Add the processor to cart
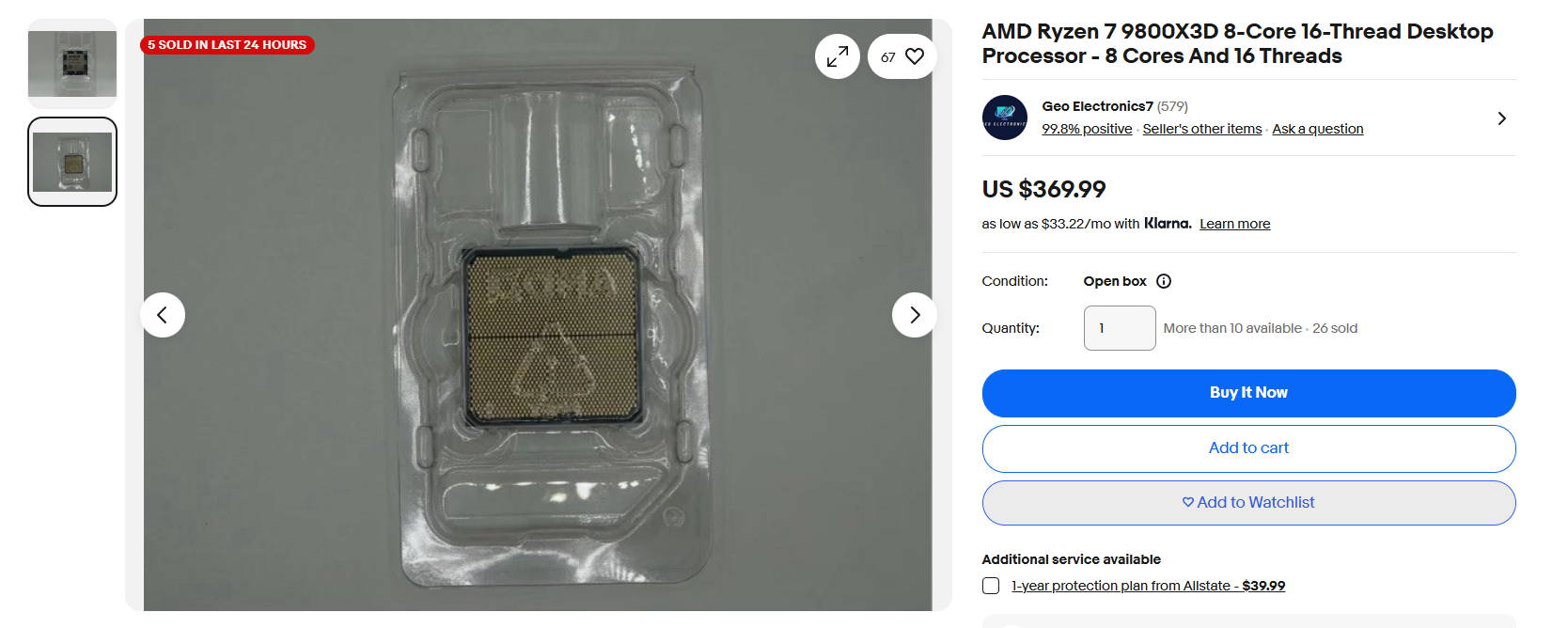The image size is (1568, 628). [1248, 448]
